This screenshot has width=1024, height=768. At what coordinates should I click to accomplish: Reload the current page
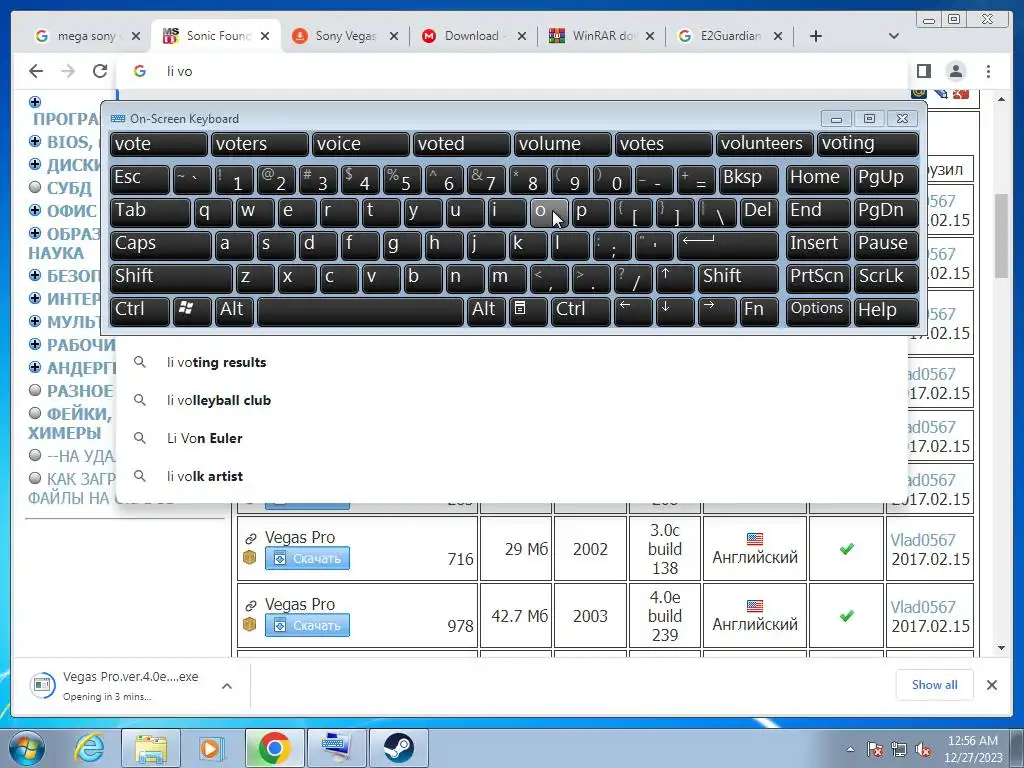(x=99, y=71)
